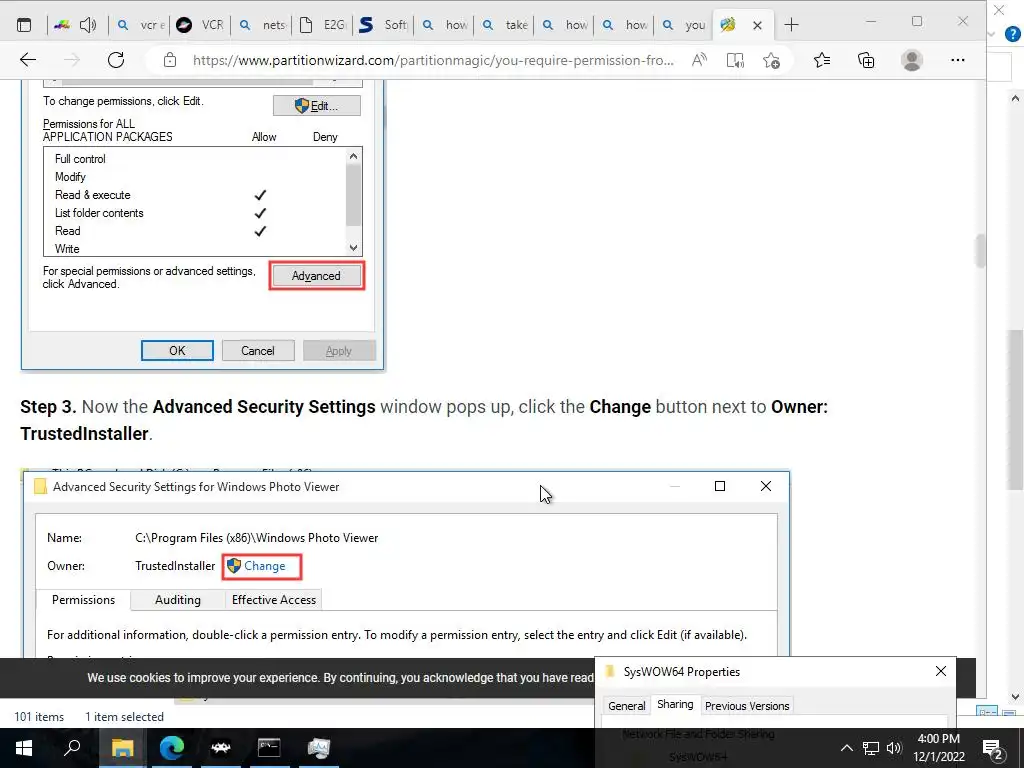Screen dimensions: 1024x768
Task: Open Sharing tab in SysWOW64 Properties
Action: (675, 705)
